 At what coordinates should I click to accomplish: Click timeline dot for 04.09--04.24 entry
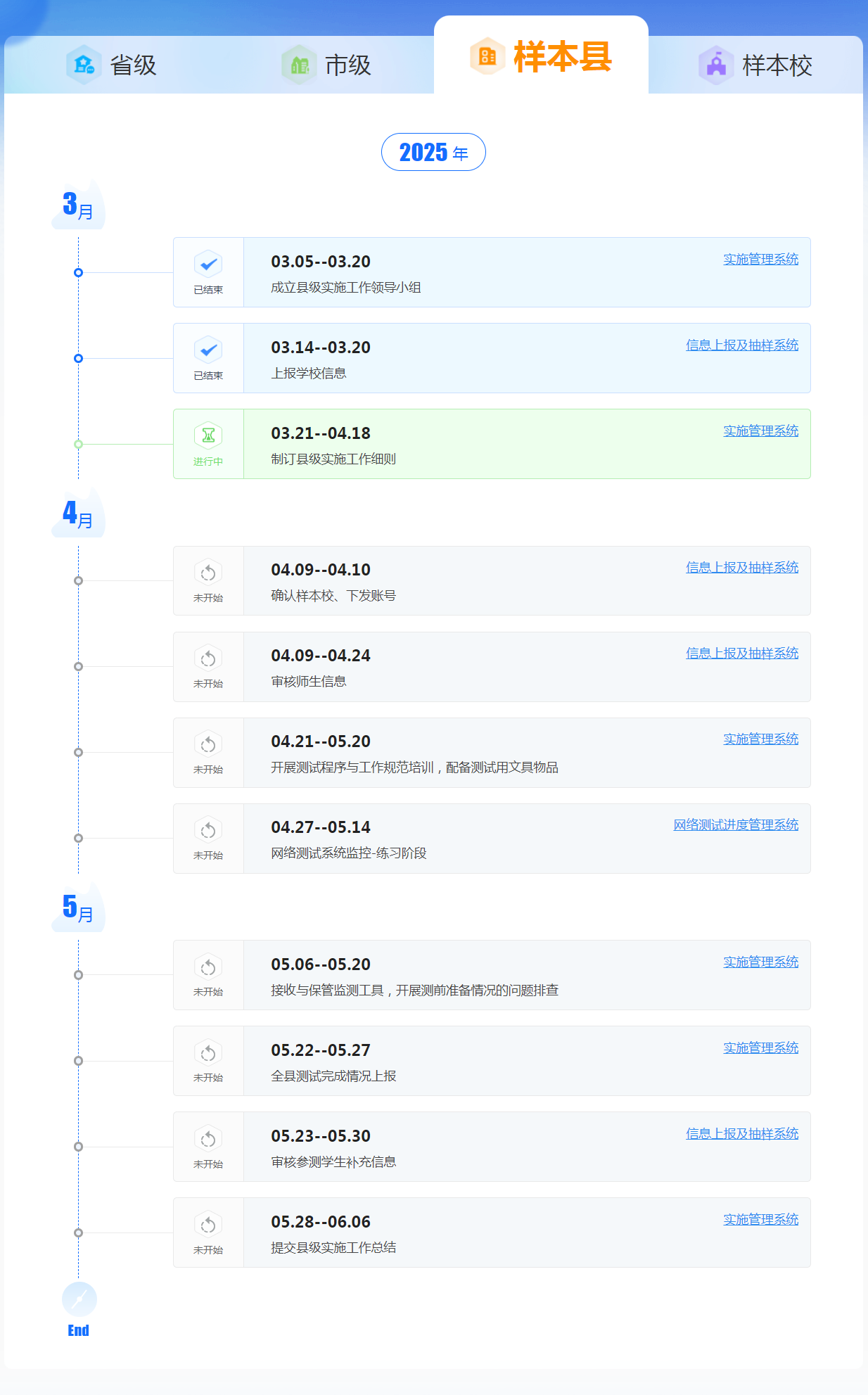[79, 666]
